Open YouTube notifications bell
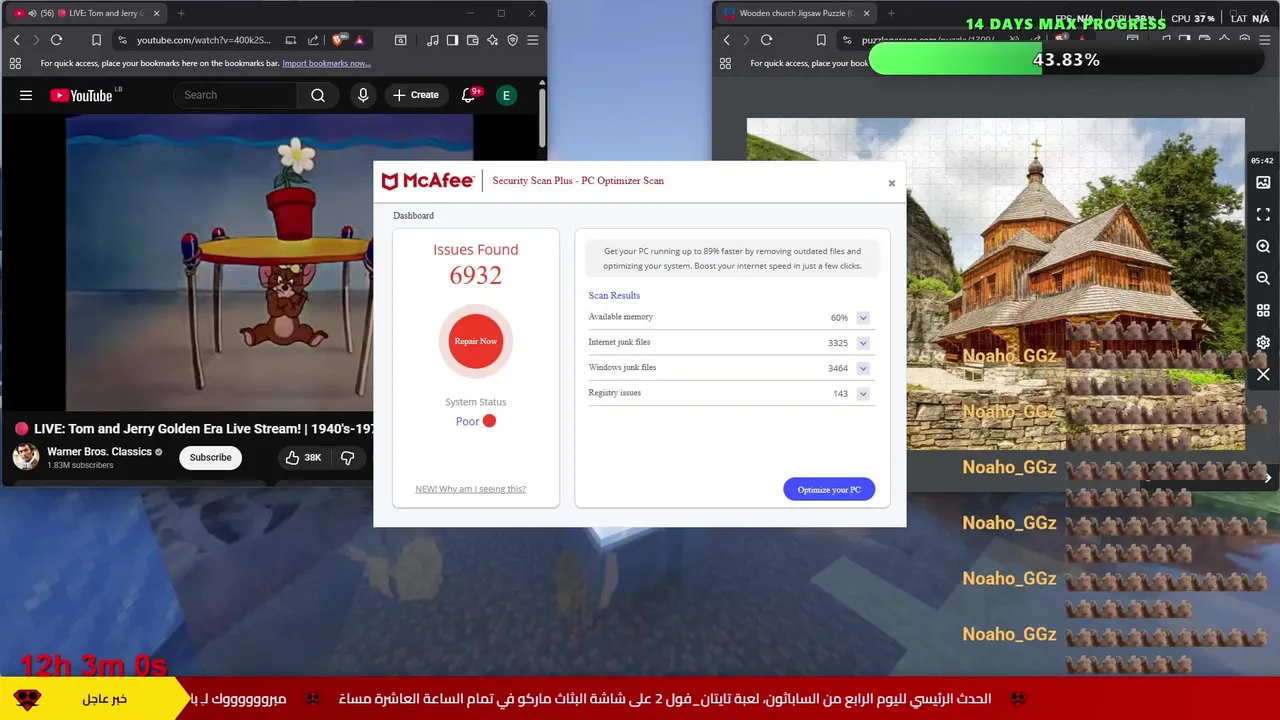 tap(468, 95)
